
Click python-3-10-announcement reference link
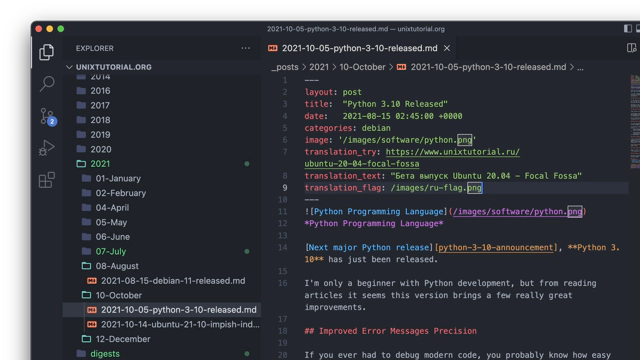point(496,247)
